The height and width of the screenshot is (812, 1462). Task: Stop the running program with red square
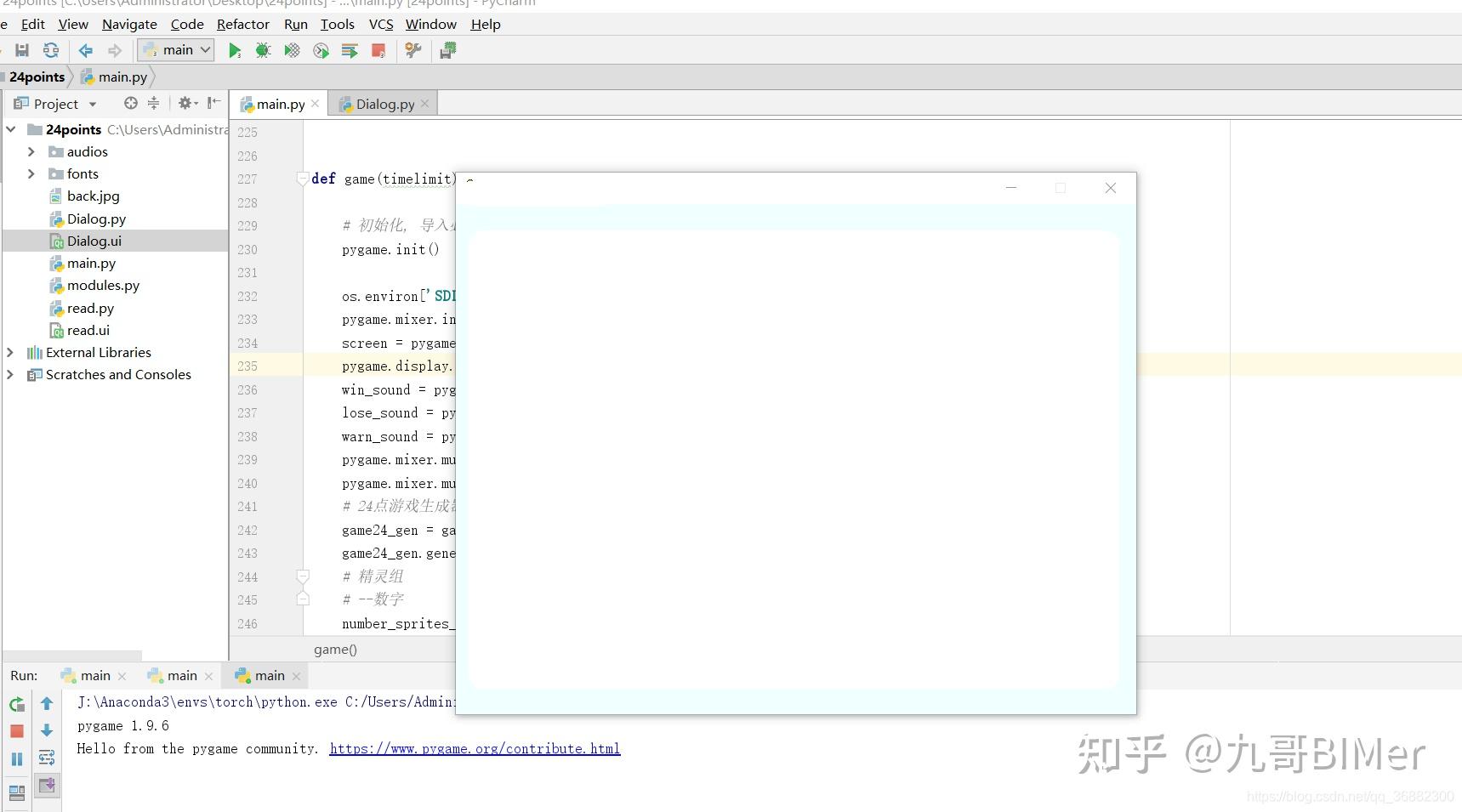click(378, 50)
